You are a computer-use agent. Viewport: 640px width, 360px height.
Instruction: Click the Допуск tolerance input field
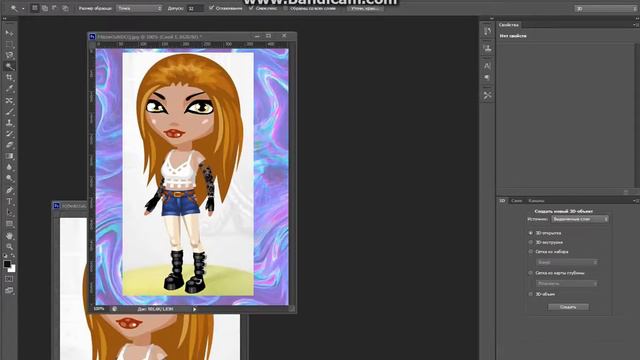point(195,8)
